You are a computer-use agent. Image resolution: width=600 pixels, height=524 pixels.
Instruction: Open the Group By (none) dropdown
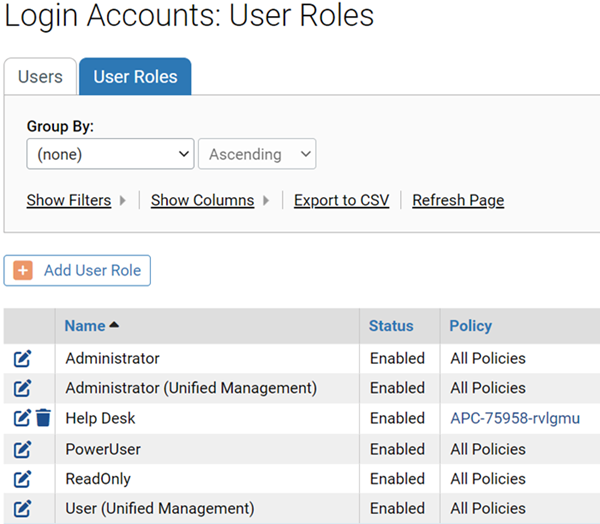pyautogui.click(x=110, y=154)
